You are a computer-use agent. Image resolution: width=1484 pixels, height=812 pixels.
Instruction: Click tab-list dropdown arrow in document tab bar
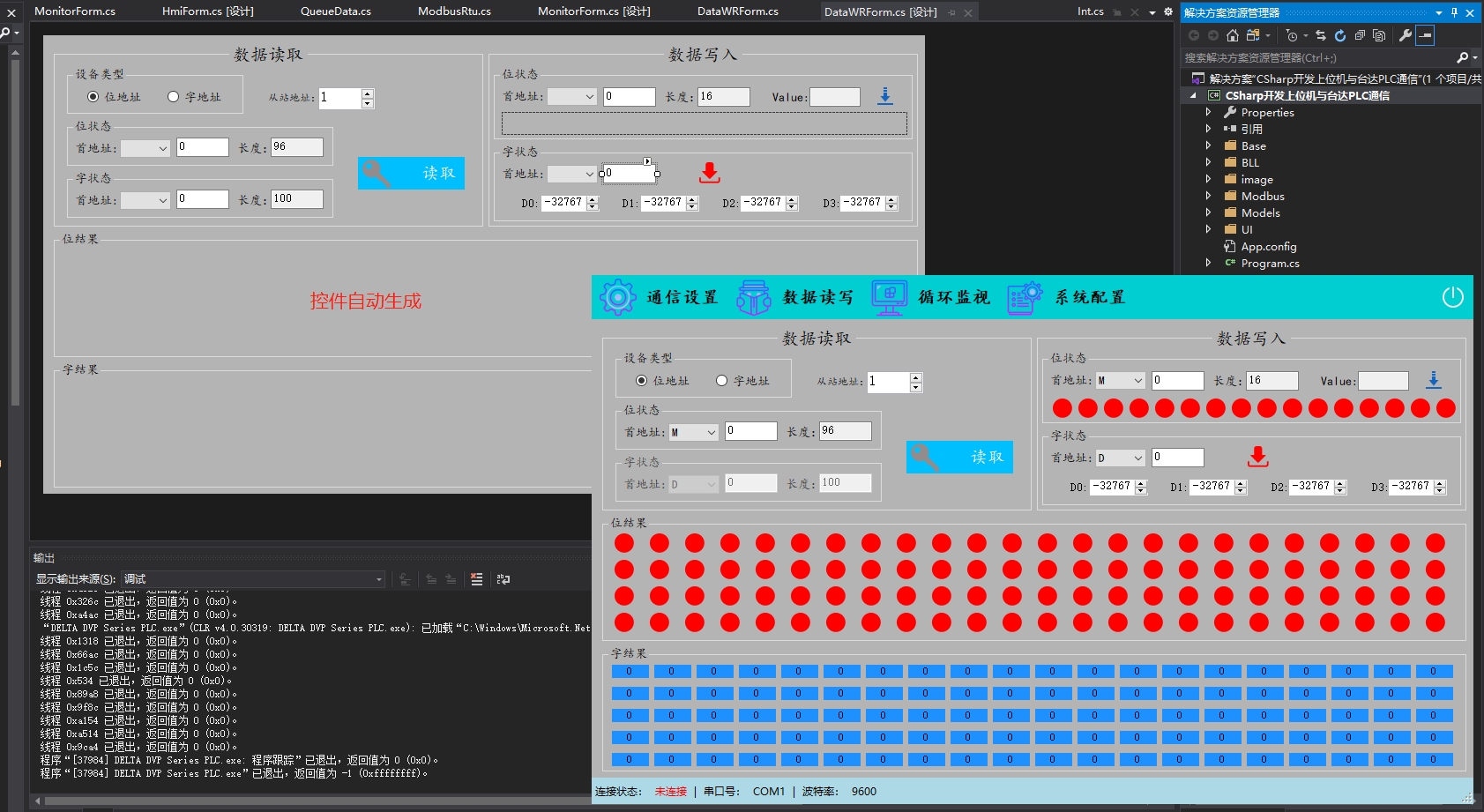(x=1152, y=12)
